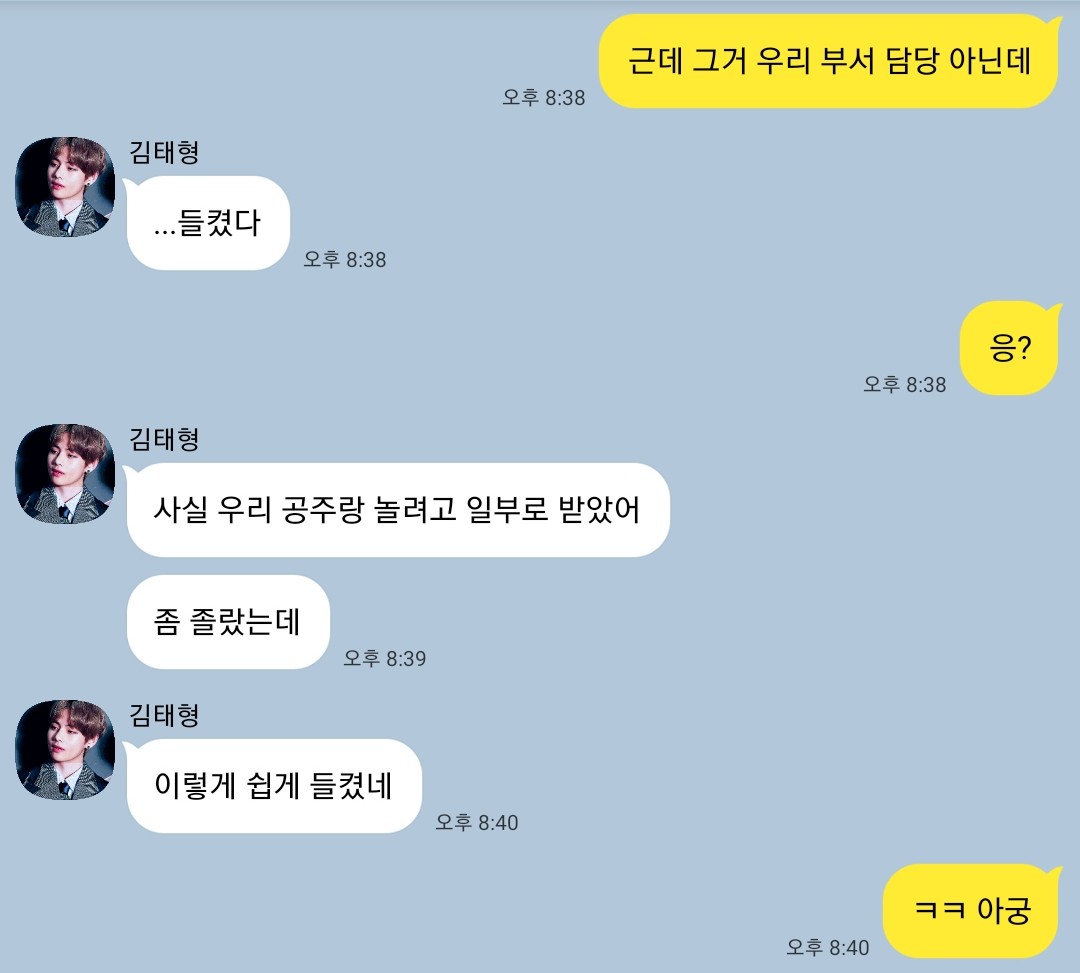Click the '좀 졸랐는데' message bubble
This screenshot has height=973, width=1080.
click(x=228, y=622)
